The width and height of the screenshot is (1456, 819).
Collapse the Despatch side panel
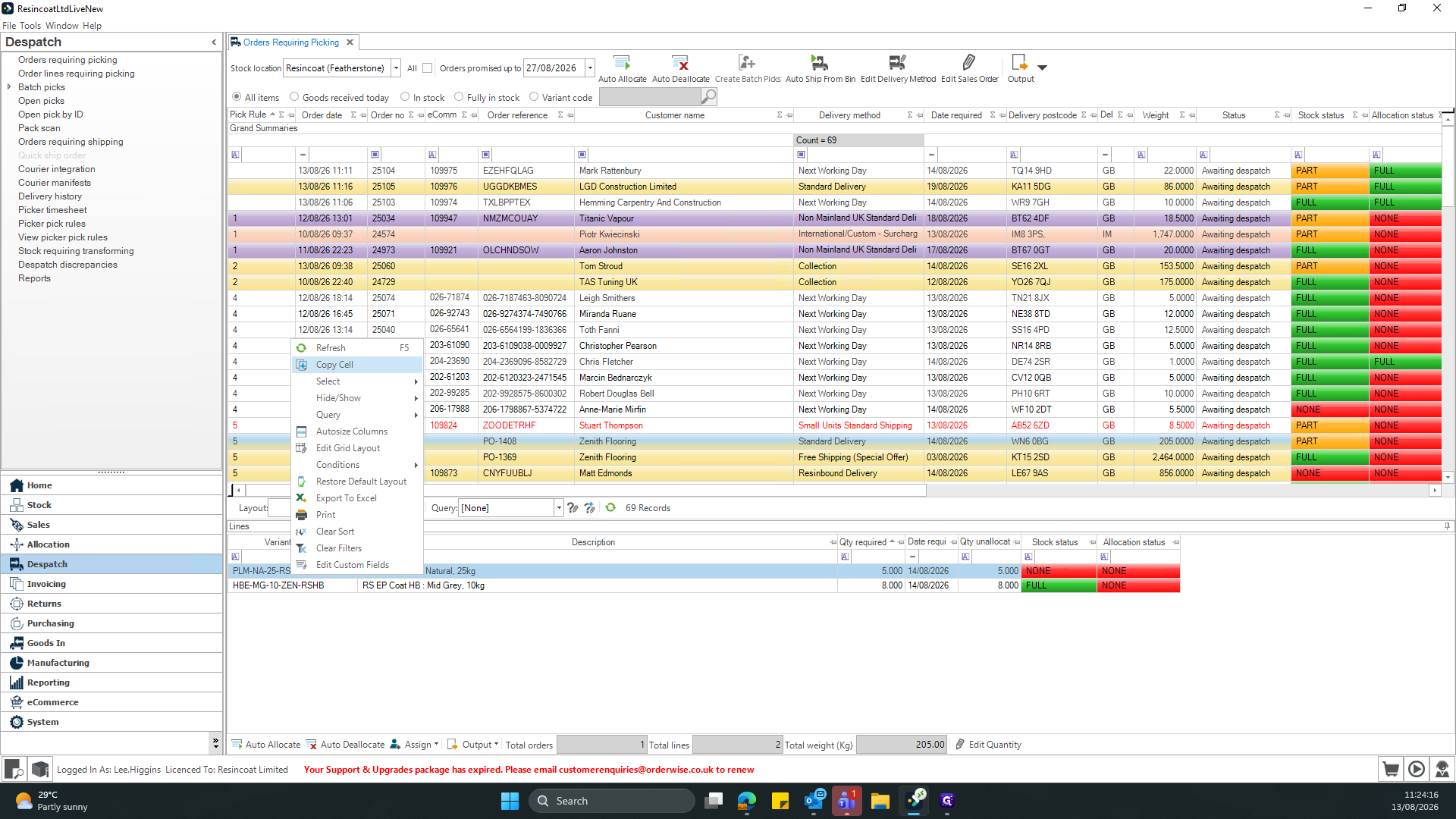(x=214, y=42)
